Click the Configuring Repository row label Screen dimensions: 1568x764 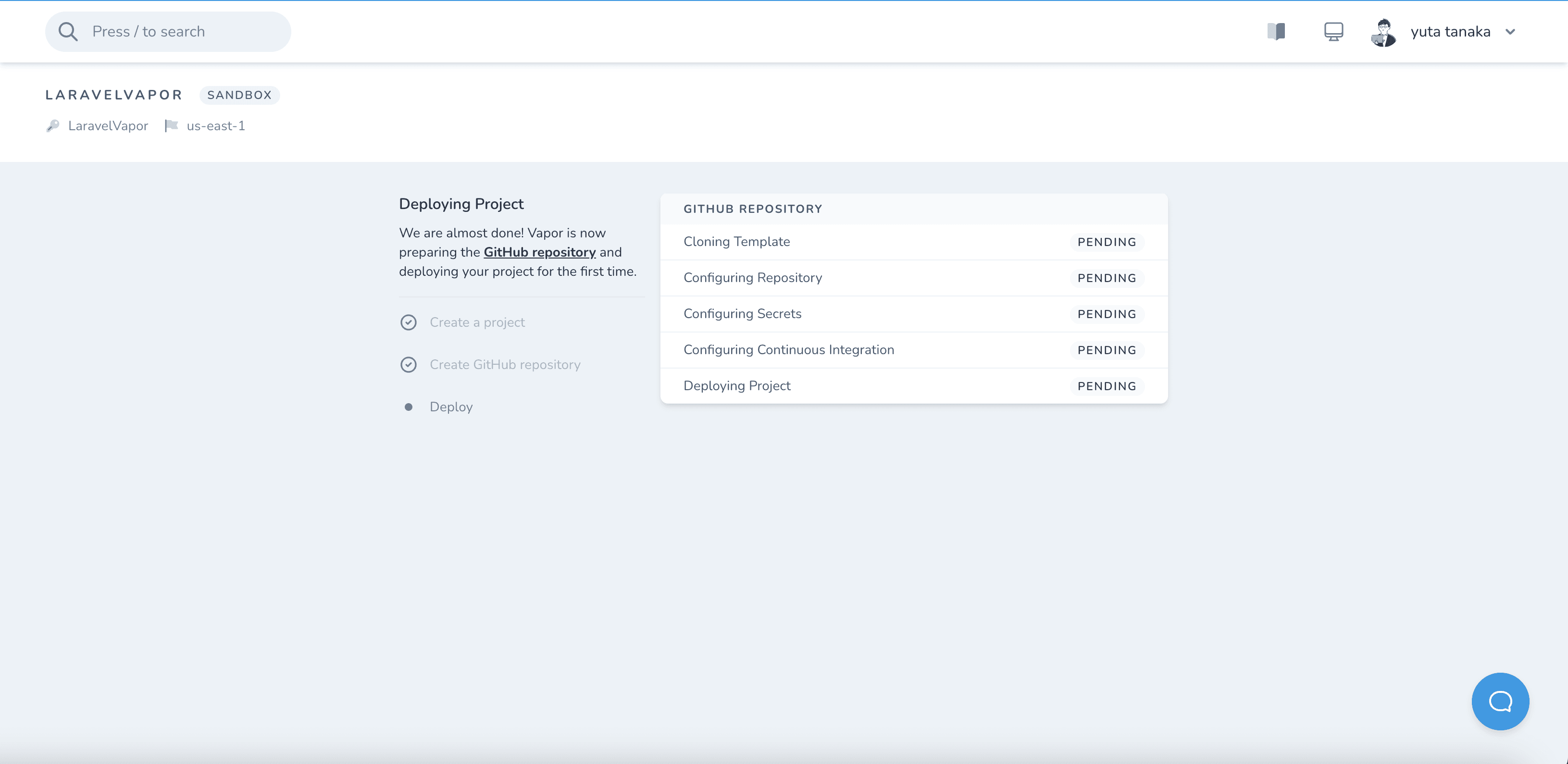[752, 278]
